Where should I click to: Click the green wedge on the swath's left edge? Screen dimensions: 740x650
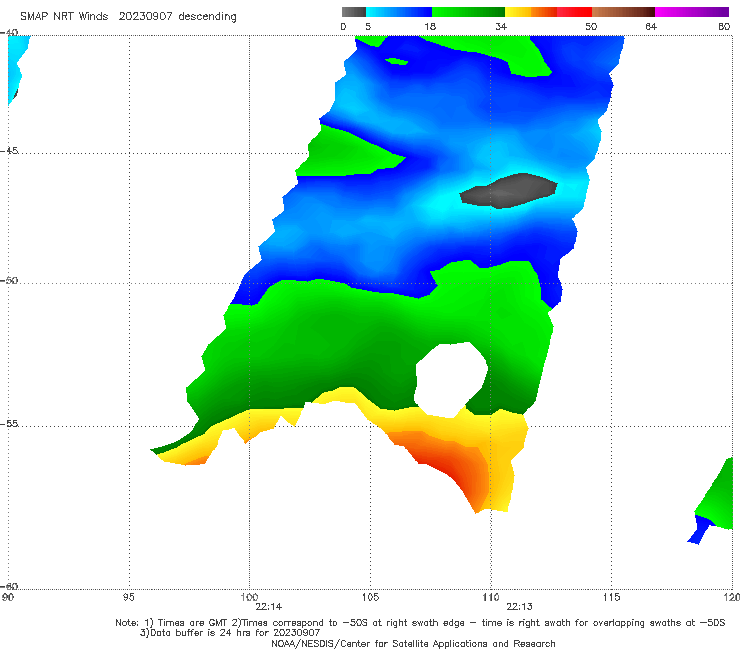pos(349,151)
